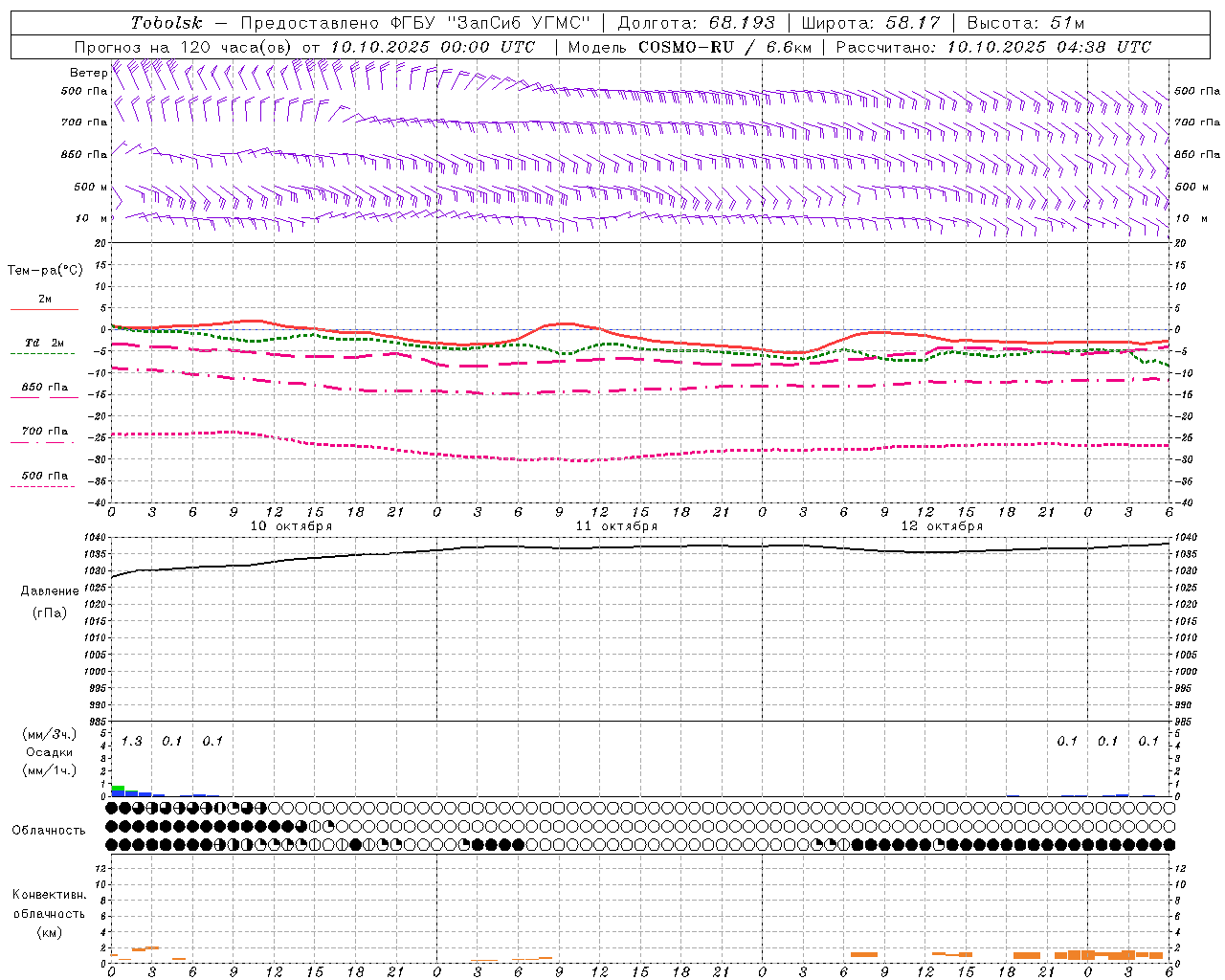Click the Tobolsk station name in header
Viewport: 1225px width, 980px height.
[167, 23]
